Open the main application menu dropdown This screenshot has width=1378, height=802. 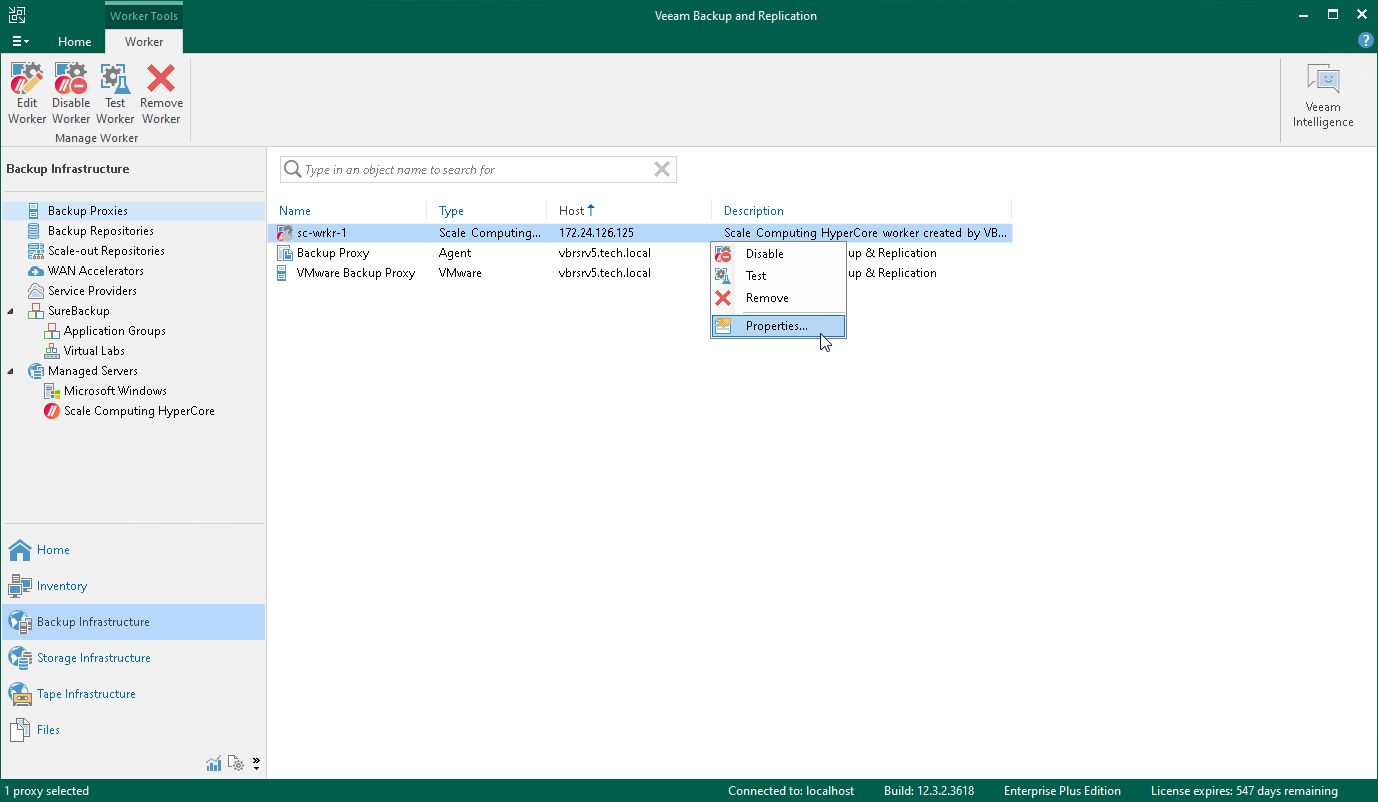pos(20,41)
